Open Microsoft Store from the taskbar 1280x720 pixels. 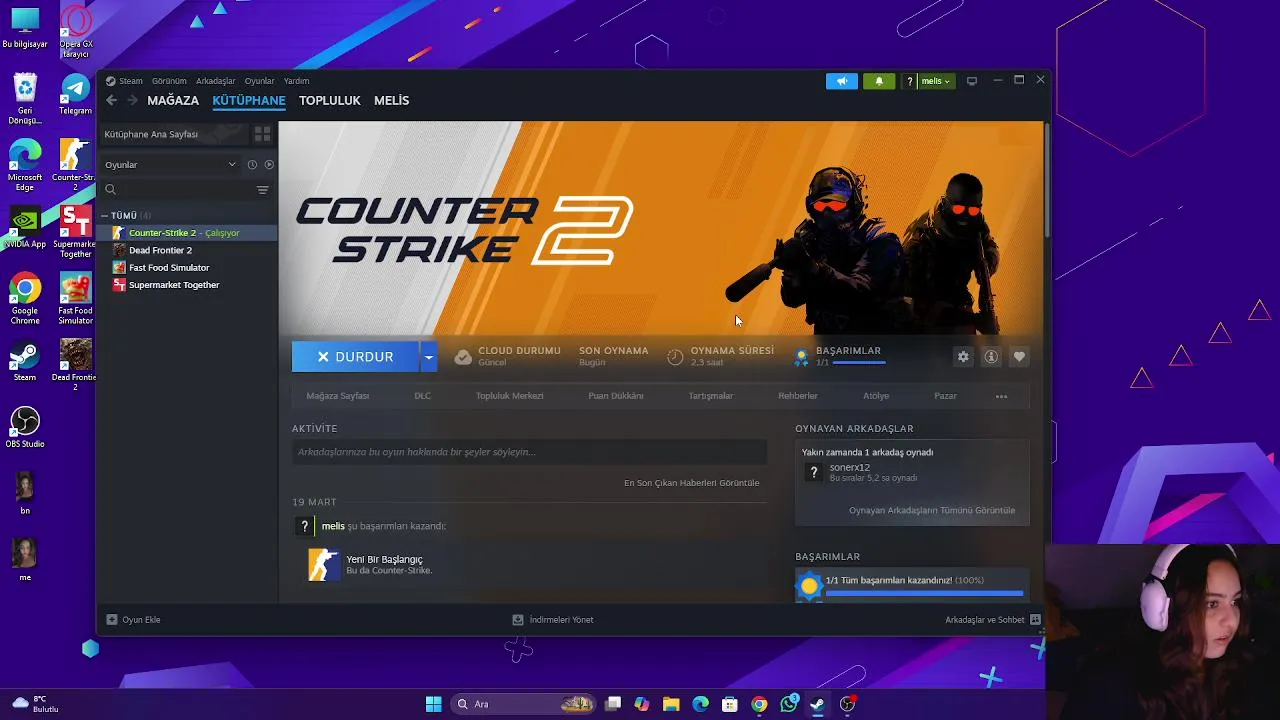click(x=730, y=704)
